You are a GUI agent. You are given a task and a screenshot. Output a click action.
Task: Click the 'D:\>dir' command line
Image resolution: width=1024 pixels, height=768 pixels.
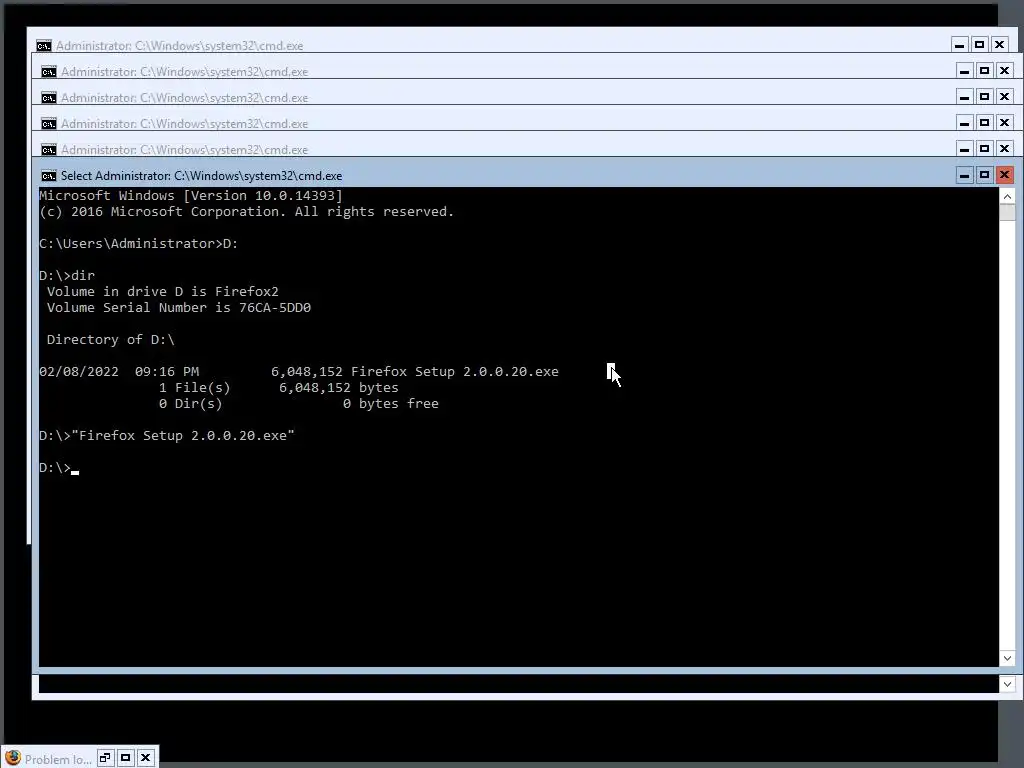(x=67, y=276)
